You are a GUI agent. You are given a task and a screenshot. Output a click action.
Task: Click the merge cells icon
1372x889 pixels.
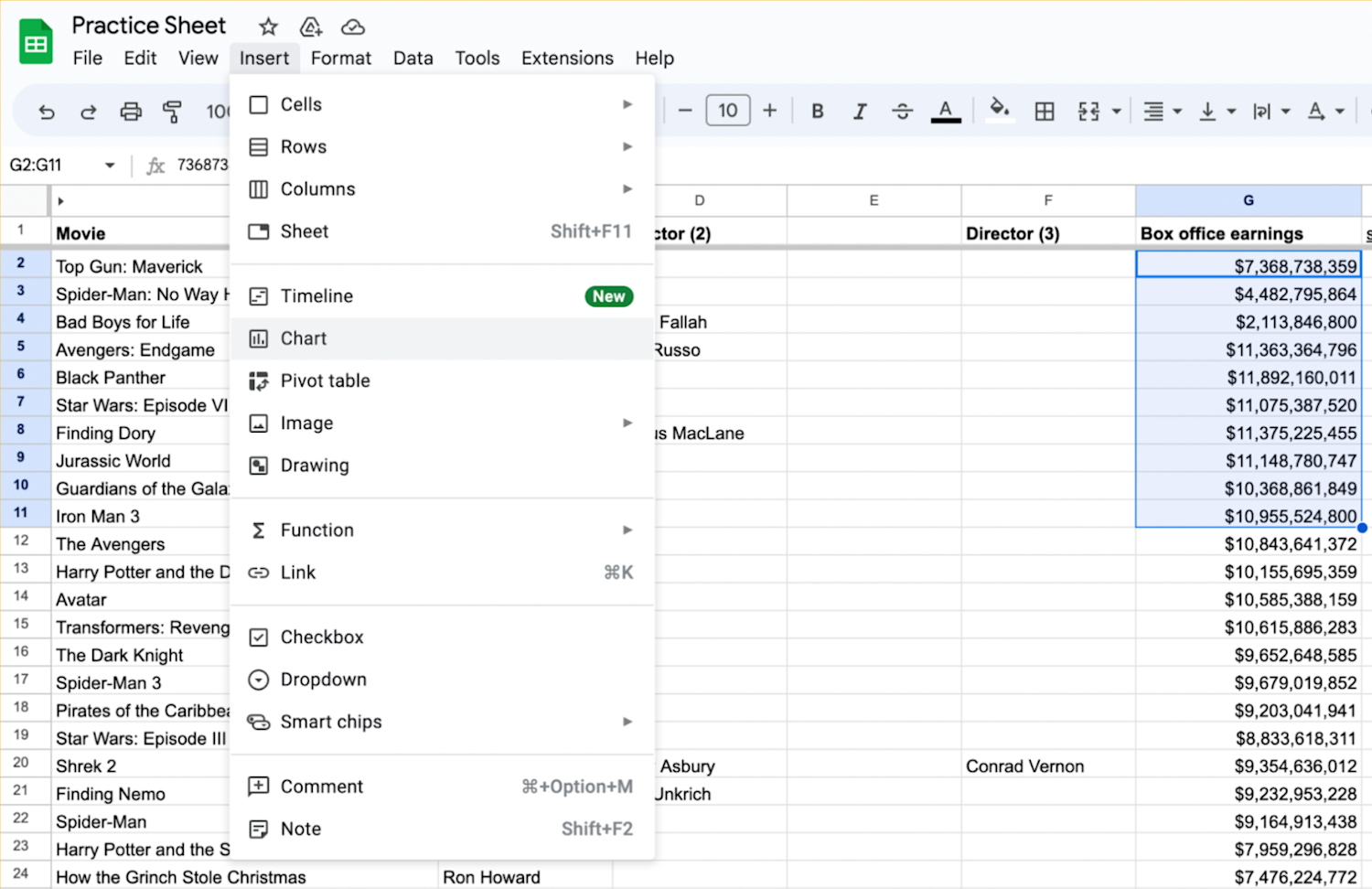click(1088, 112)
